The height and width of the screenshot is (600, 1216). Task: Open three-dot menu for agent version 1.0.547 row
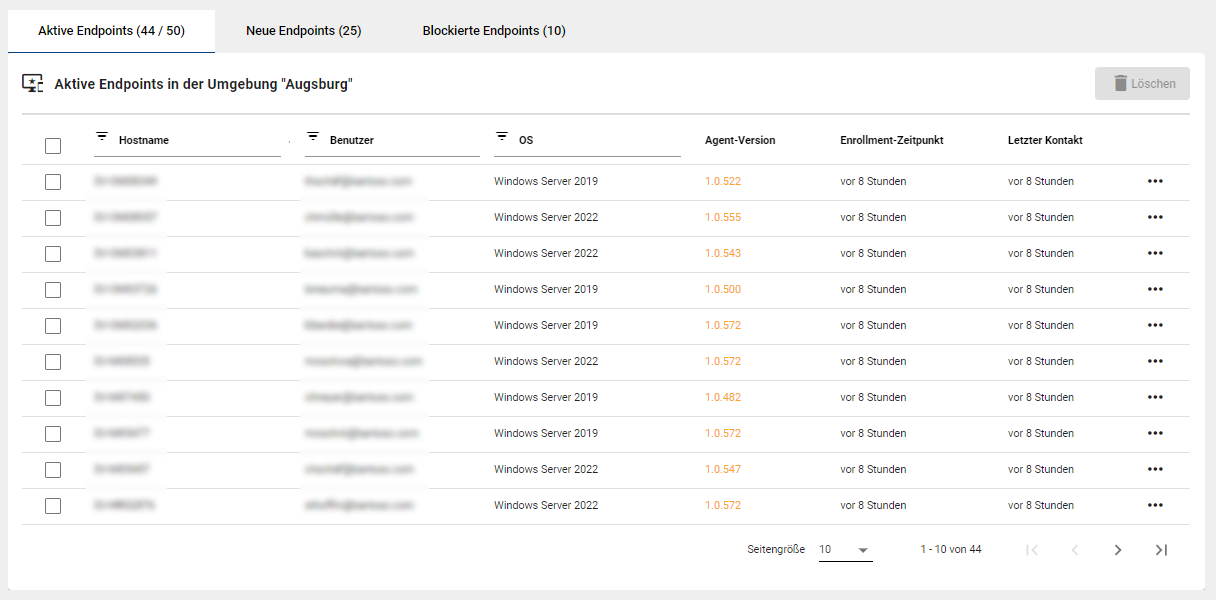(1155, 470)
